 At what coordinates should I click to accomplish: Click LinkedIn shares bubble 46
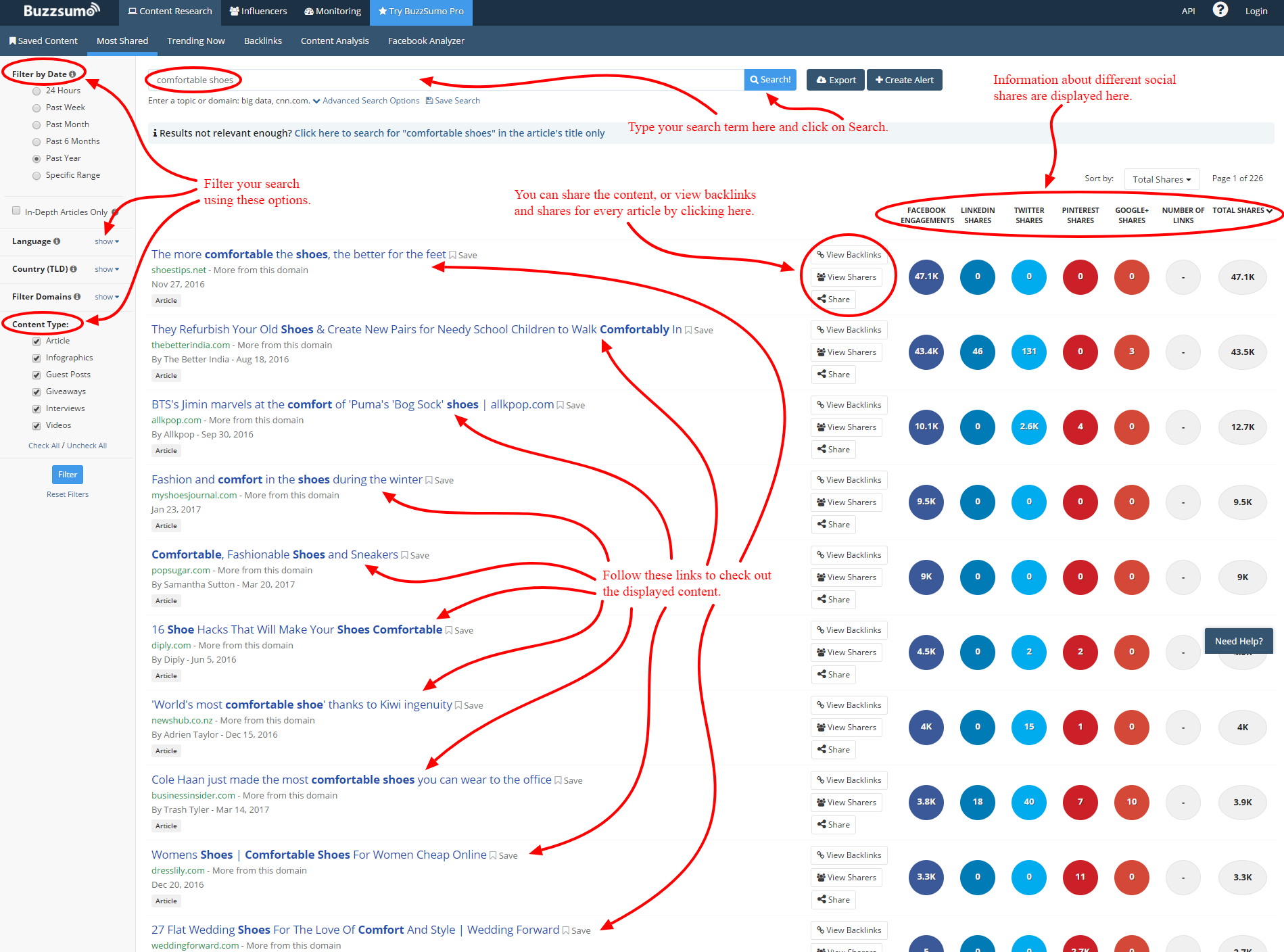coord(978,352)
